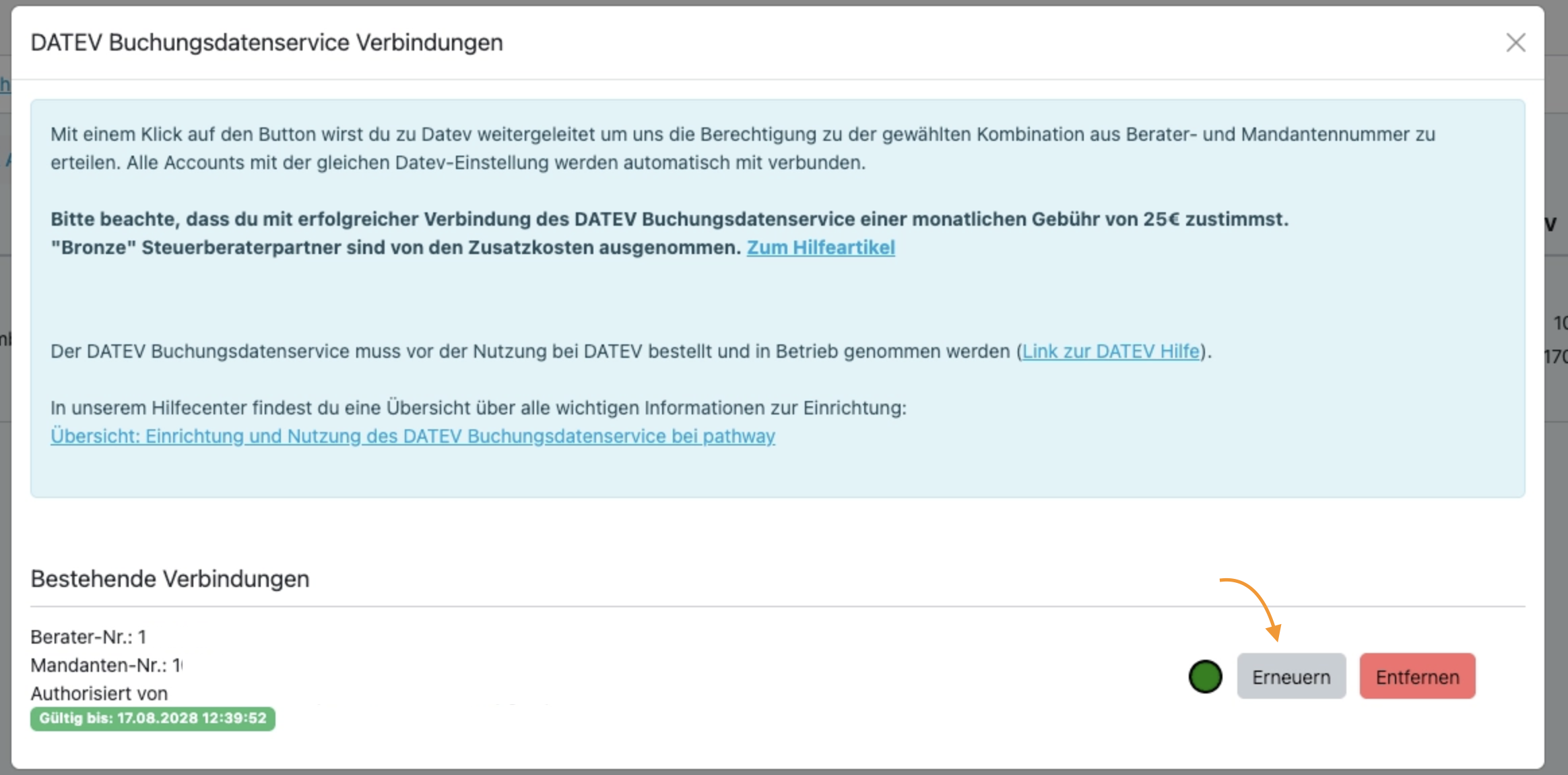1568x775 pixels.
Task: Open the Übersicht Einrichtung und Nutzung link
Action: click(x=413, y=436)
